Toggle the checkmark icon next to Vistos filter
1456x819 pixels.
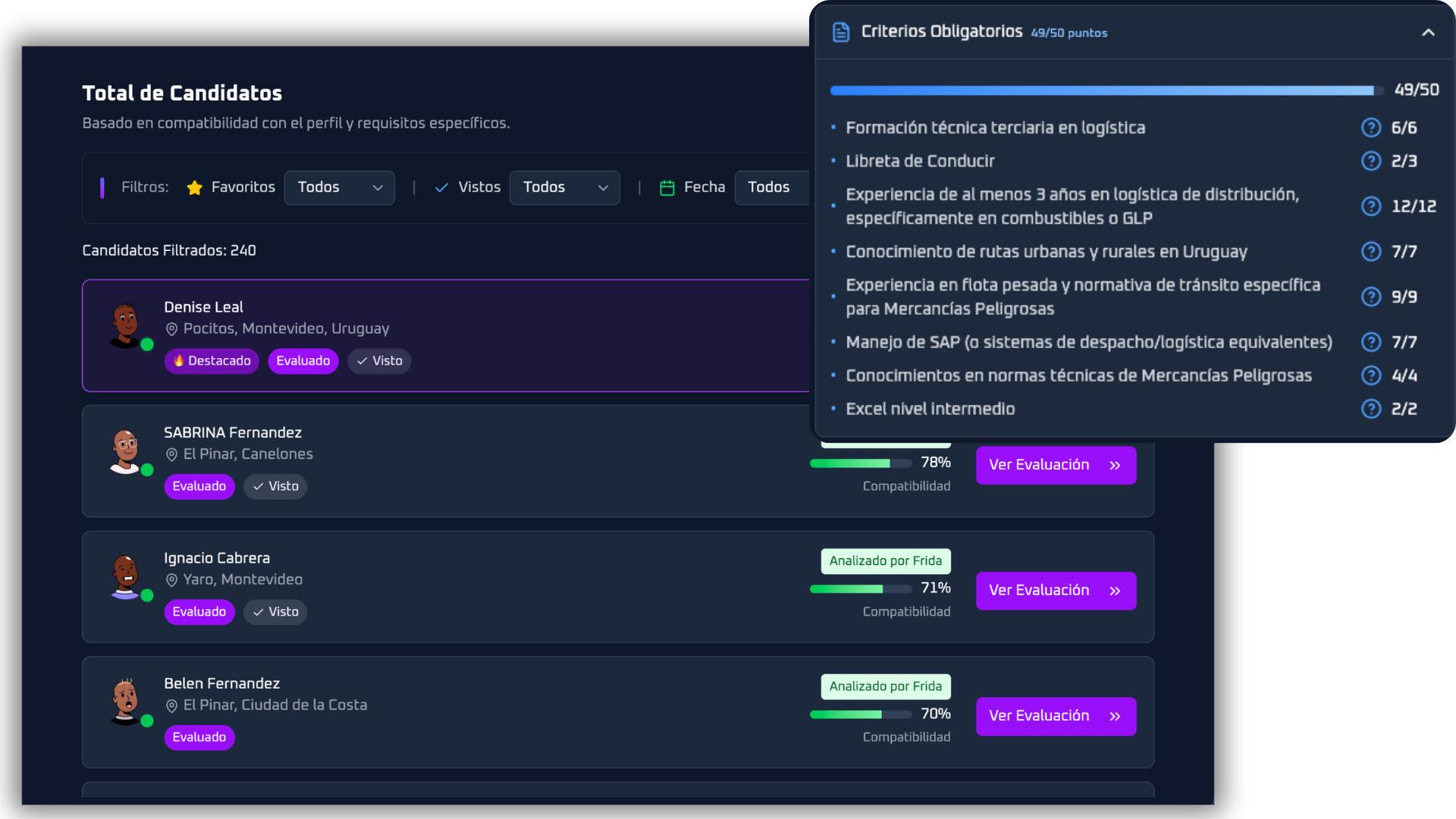[441, 187]
